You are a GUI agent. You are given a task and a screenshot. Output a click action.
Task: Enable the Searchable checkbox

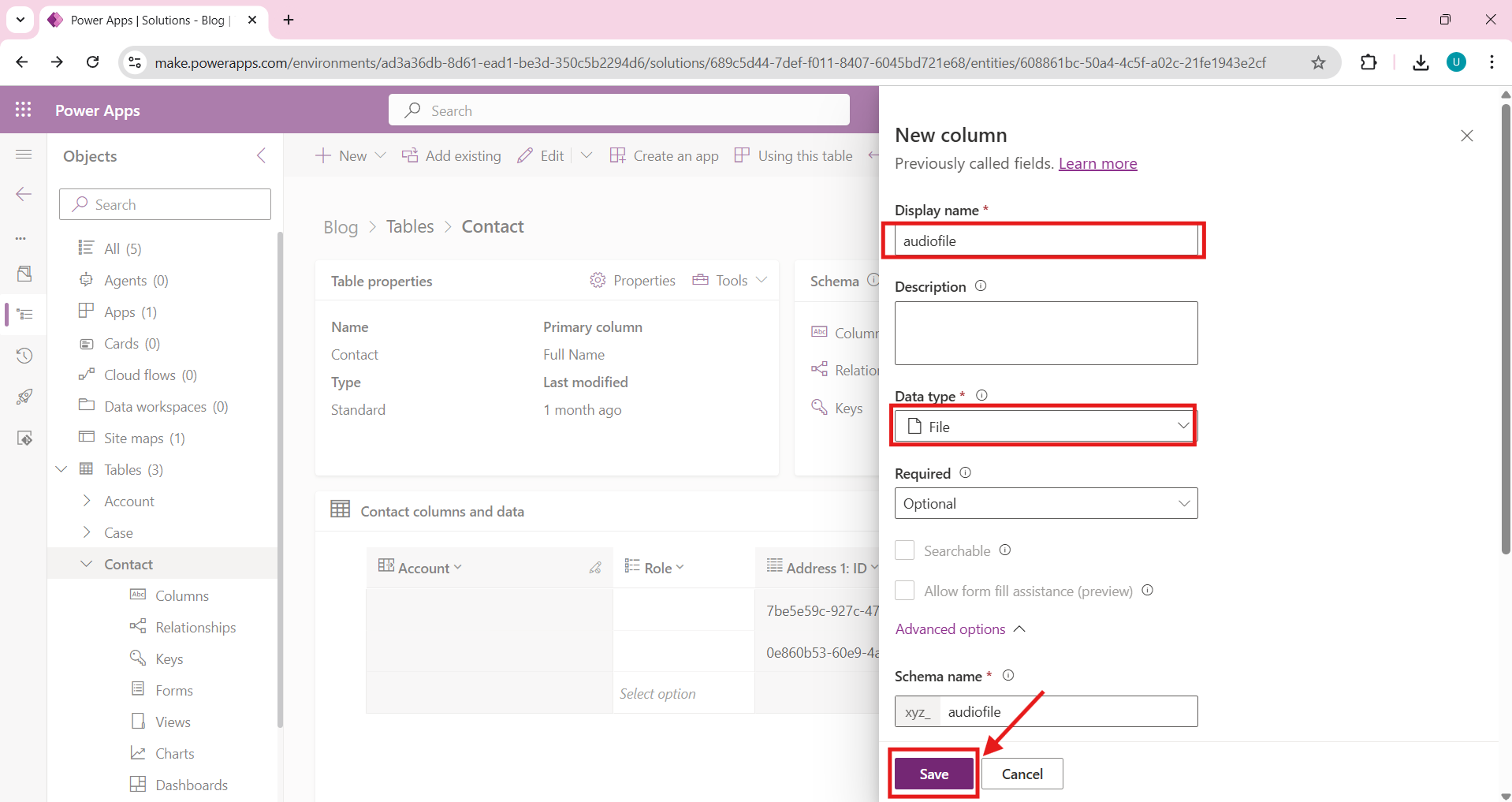pyautogui.click(x=904, y=550)
